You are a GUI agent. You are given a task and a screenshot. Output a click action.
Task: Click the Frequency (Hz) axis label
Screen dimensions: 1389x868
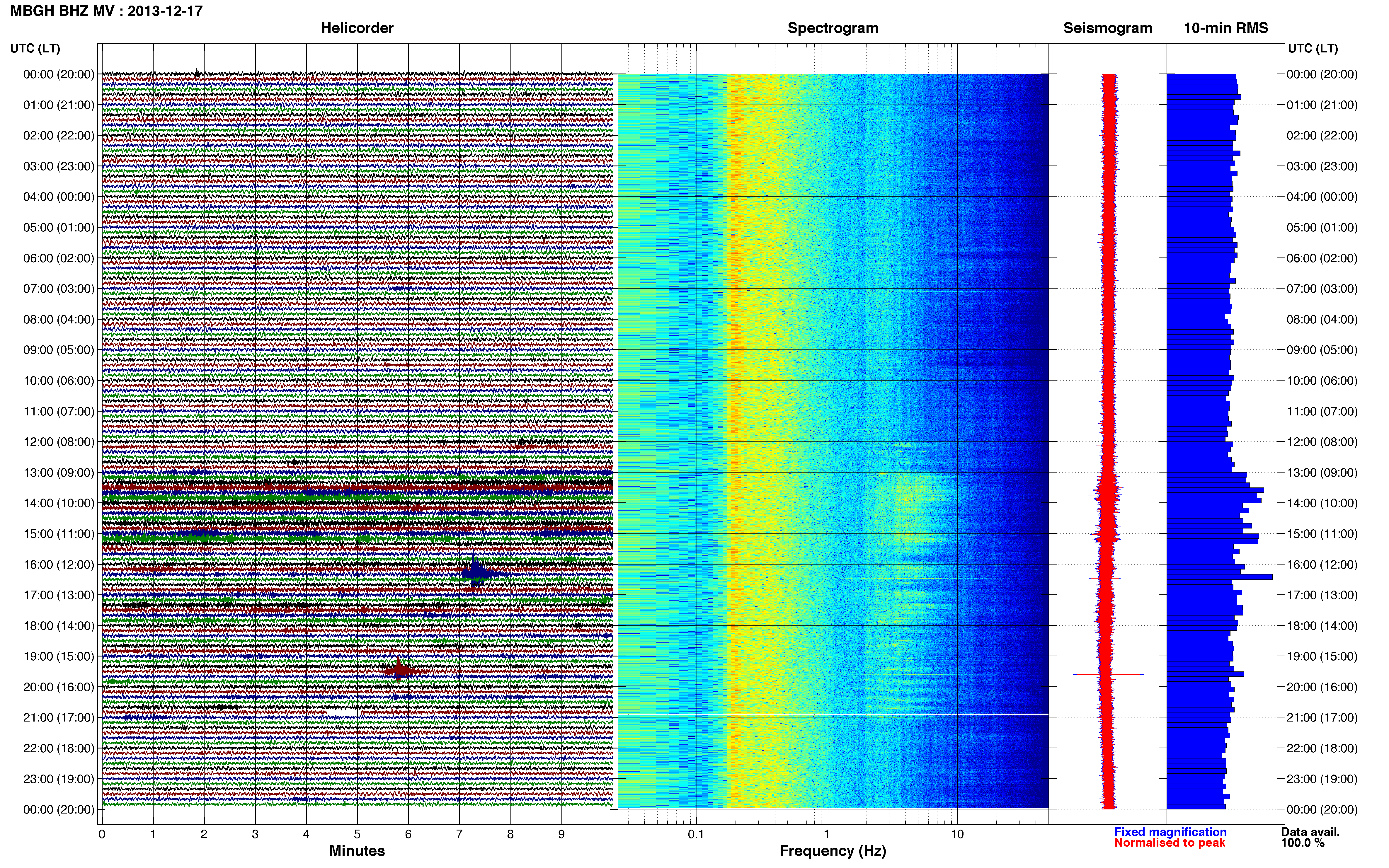click(833, 851)
